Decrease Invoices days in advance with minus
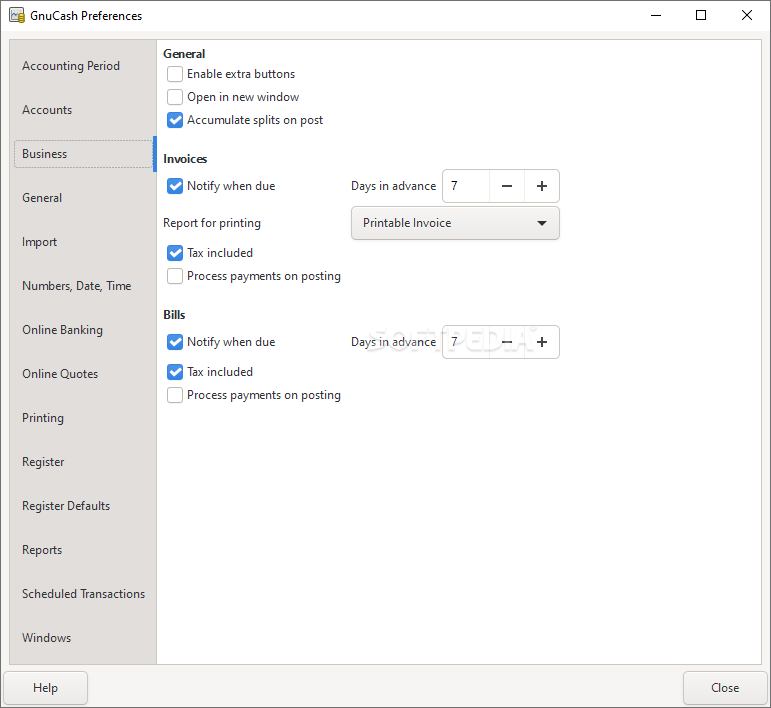The width and height of the screenshot is (771, 708). tap(507, 186)
